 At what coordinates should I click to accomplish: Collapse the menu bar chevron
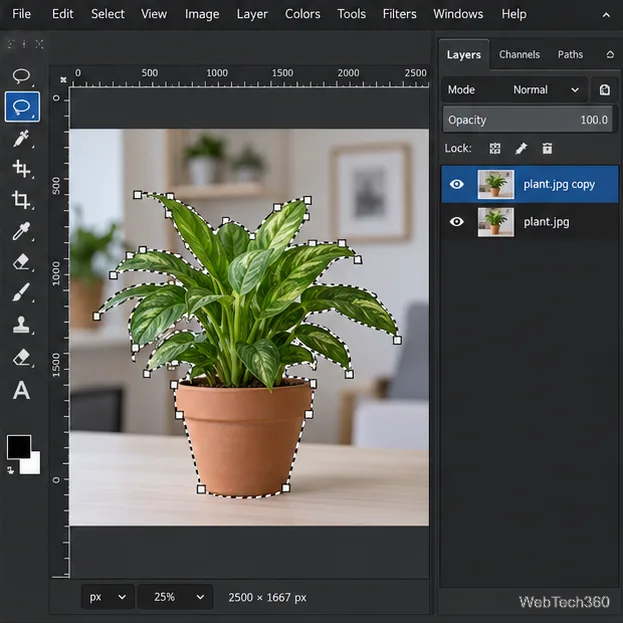click(x=606, y=15)
